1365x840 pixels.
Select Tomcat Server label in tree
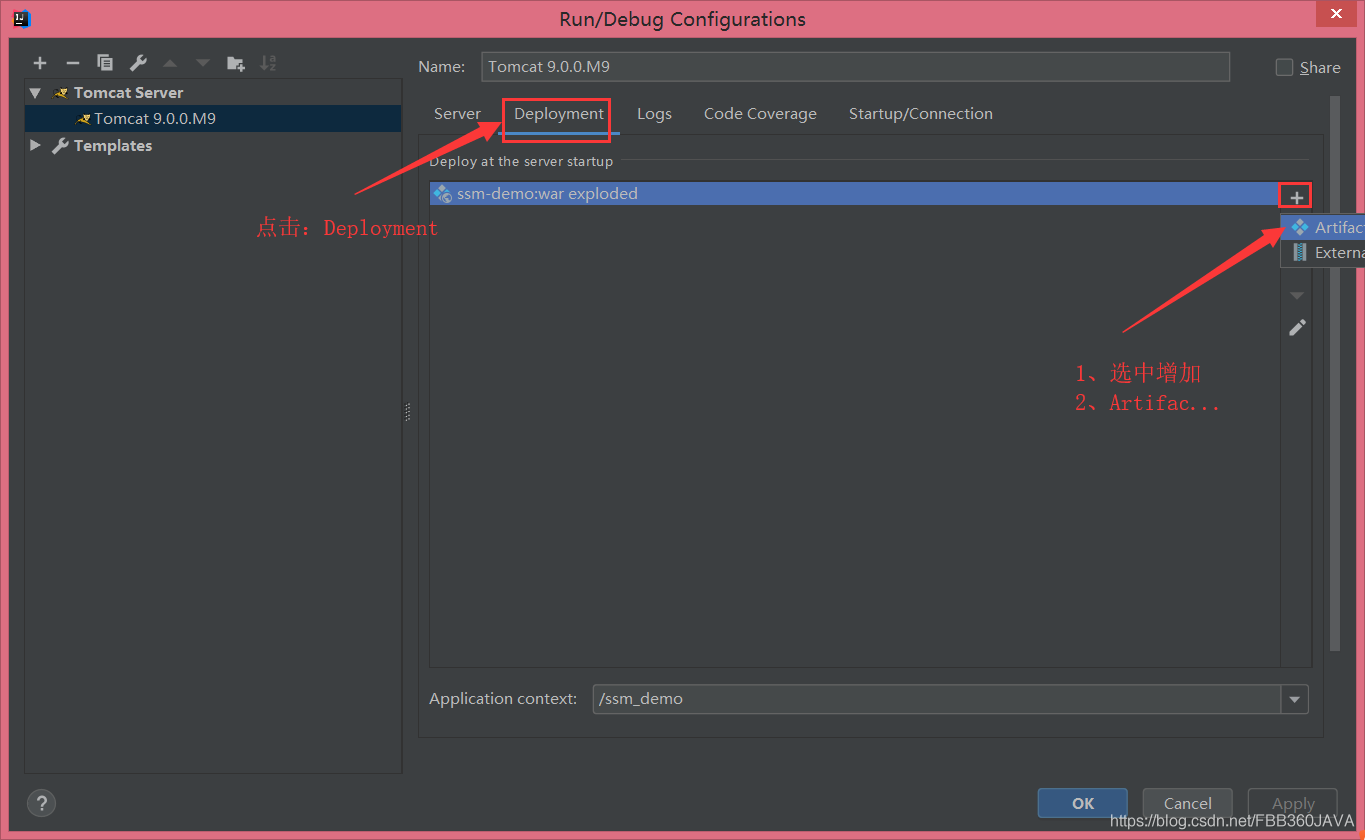tap(128, 92)
